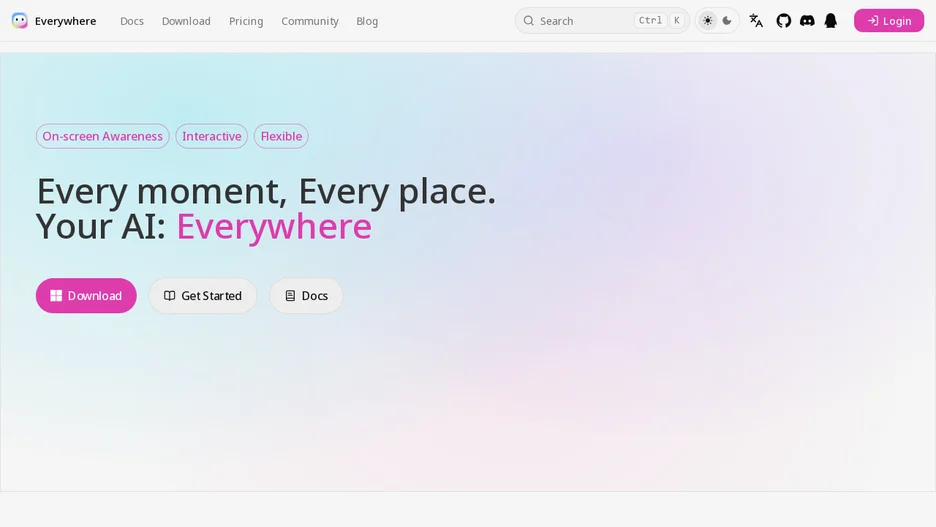Click the pink Download button
936x527 pixels.
pyautogui.click(x=86, y=295)
